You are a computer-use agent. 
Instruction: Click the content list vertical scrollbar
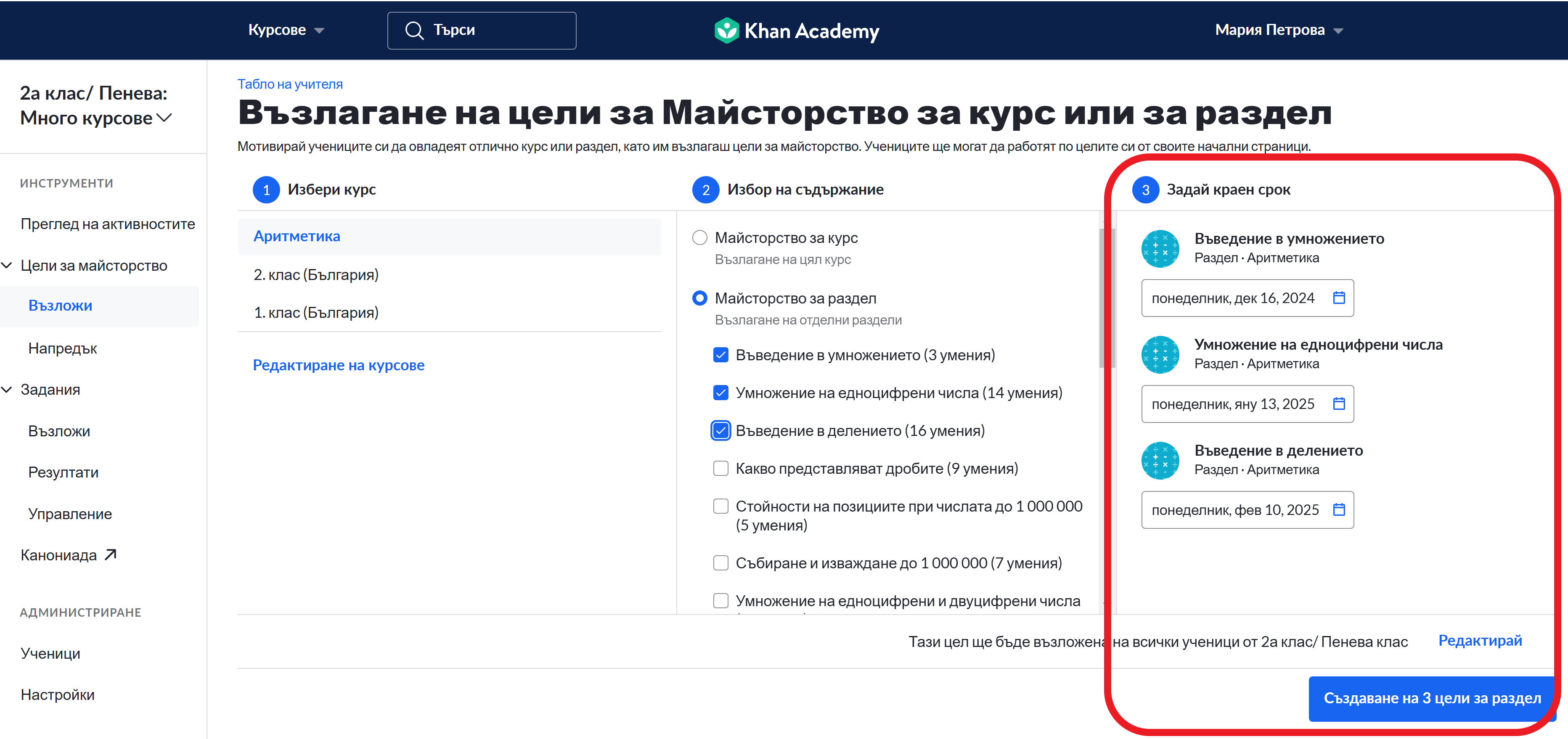coord(1107,298)
